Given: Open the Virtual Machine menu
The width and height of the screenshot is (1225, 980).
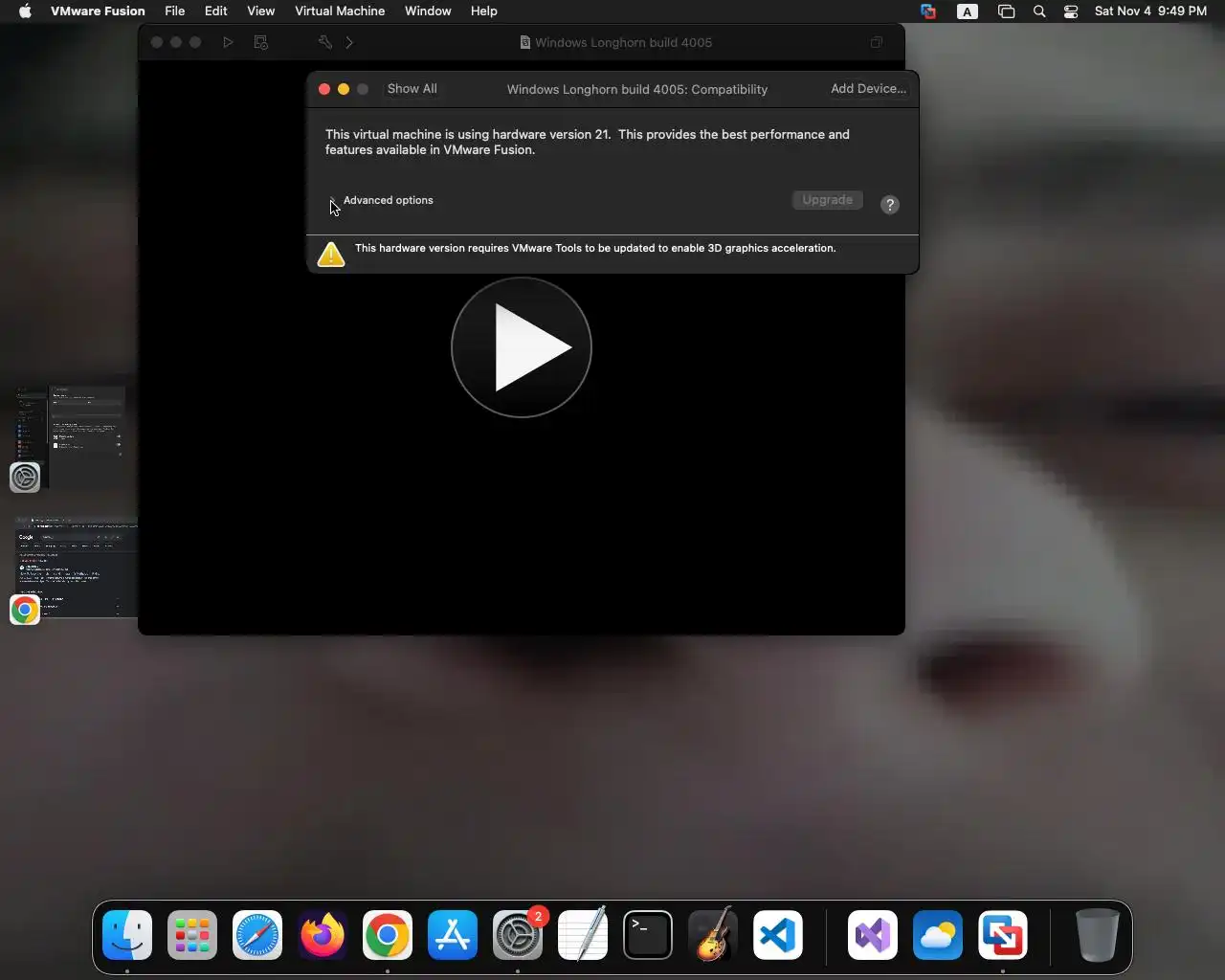Looking at the screenshot, I should (x=340, y=11).
